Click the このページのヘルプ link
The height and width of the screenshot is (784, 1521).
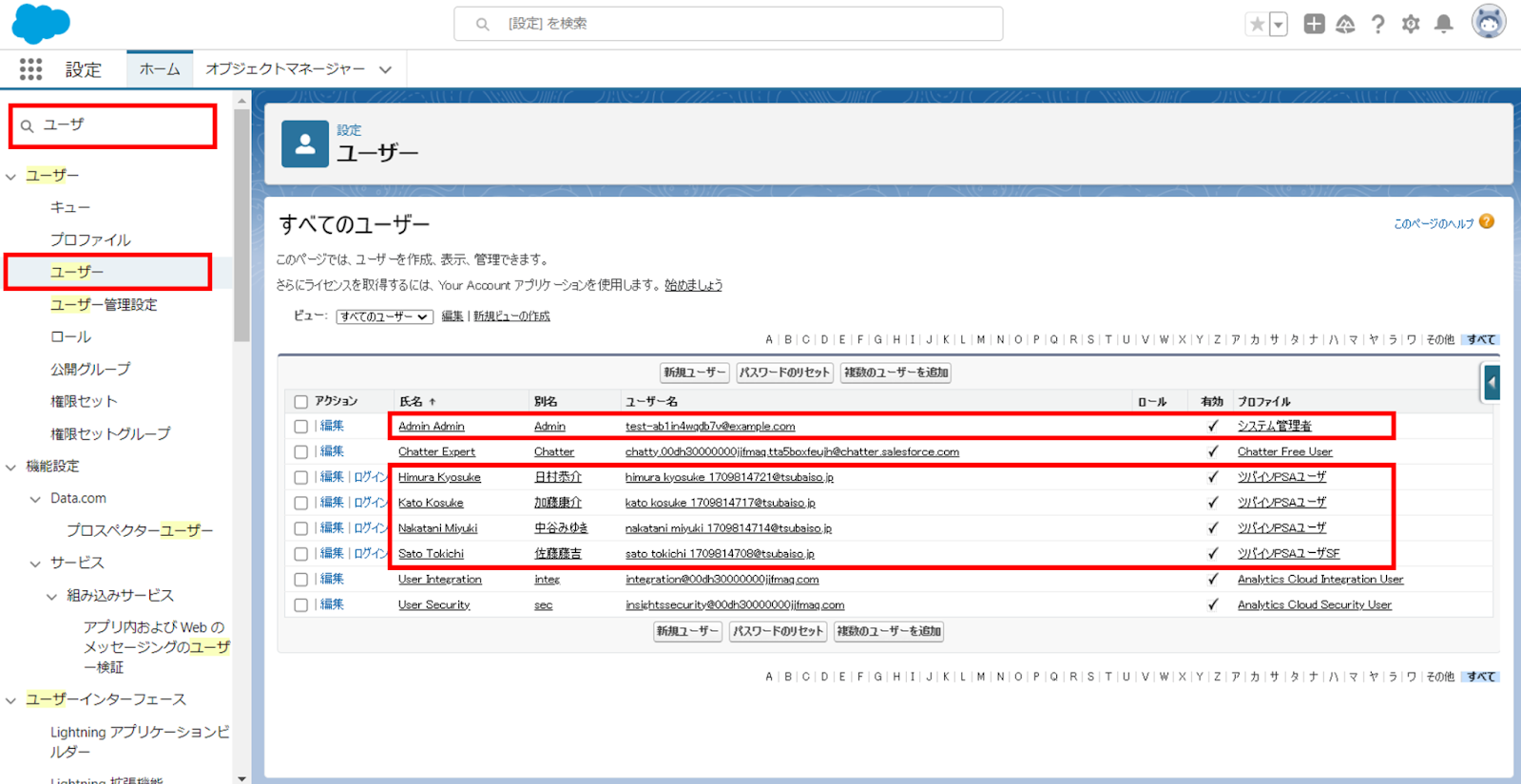tap(1434, 224)
